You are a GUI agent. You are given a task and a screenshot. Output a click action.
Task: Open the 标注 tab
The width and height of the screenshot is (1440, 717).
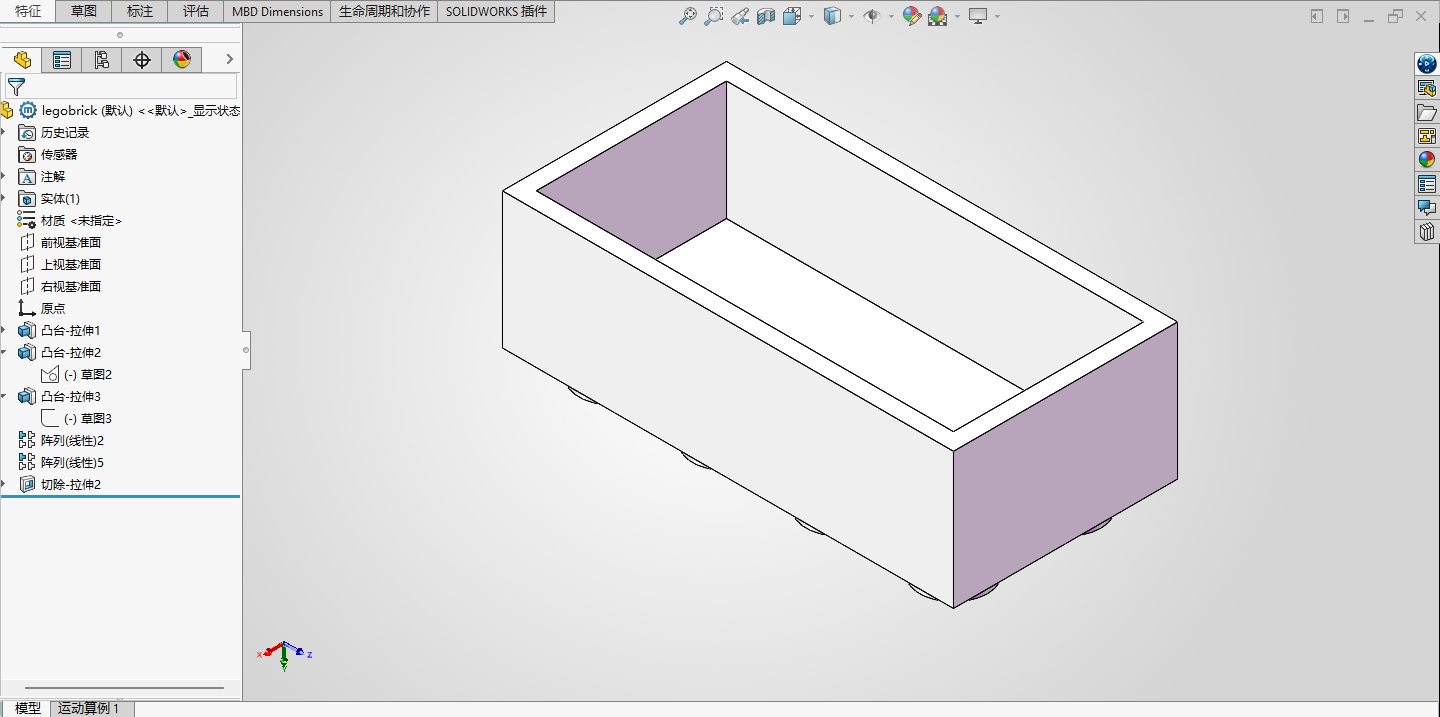tap(140, 12)
